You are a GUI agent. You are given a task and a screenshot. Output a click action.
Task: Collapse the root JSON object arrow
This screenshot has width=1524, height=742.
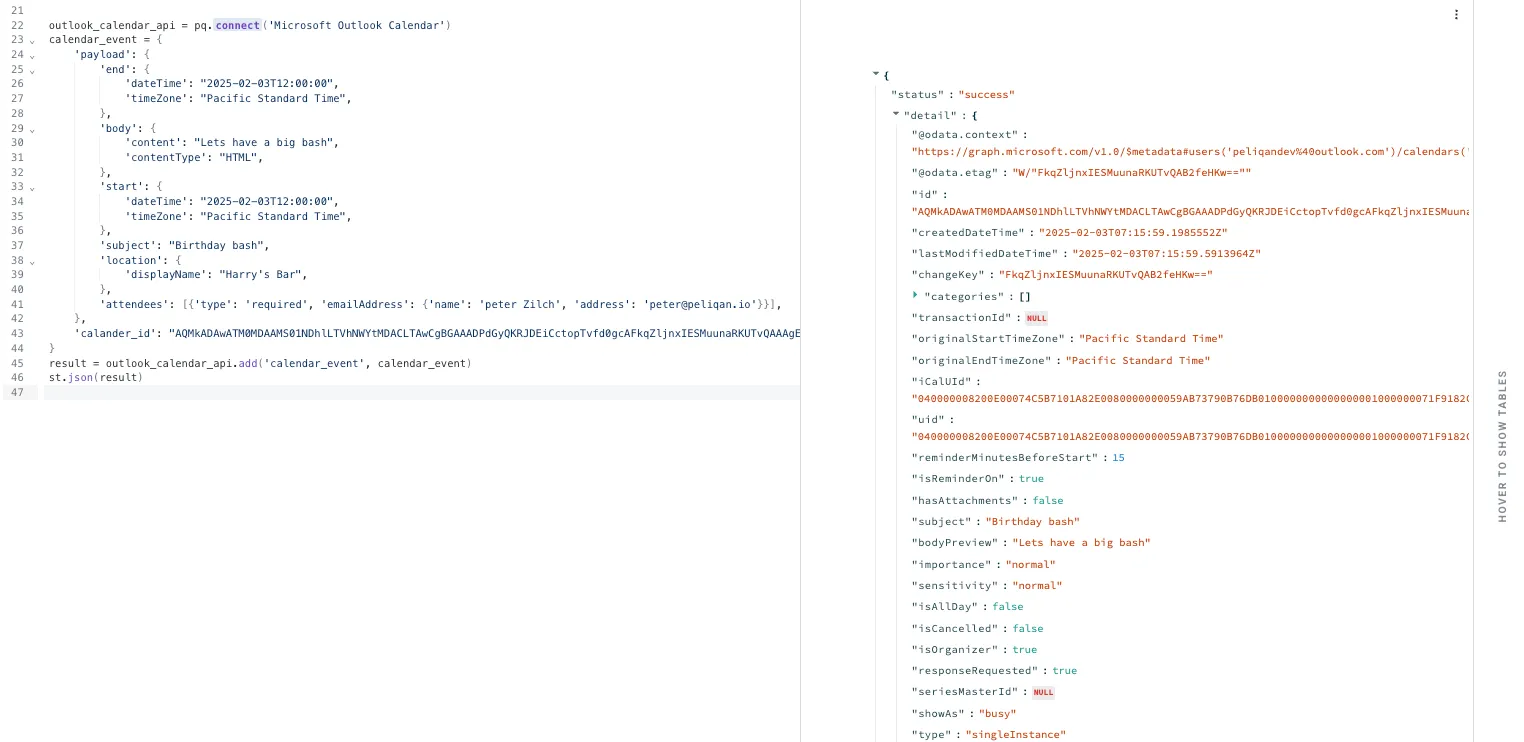click(876, 74)
